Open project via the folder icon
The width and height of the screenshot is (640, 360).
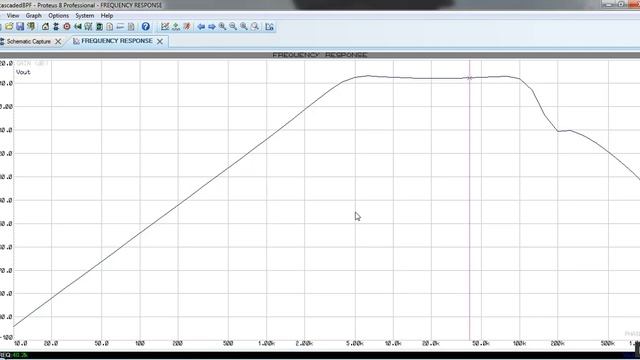[x=9, y=27]
